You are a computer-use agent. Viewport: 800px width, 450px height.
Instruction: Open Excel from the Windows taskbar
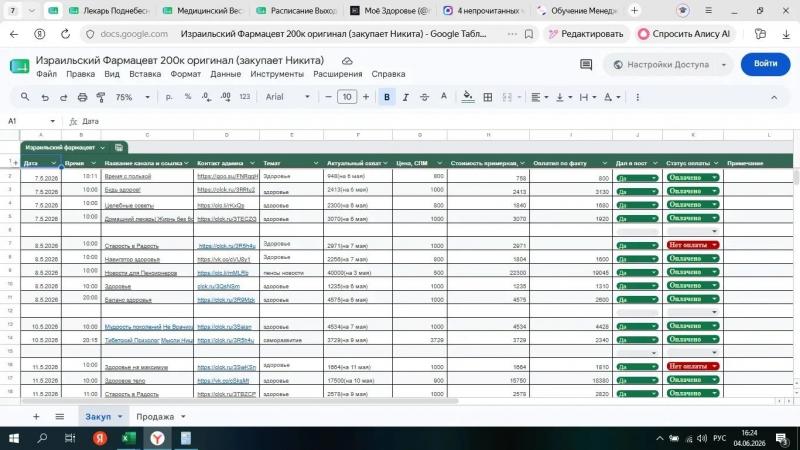click(x=129, y=438)
